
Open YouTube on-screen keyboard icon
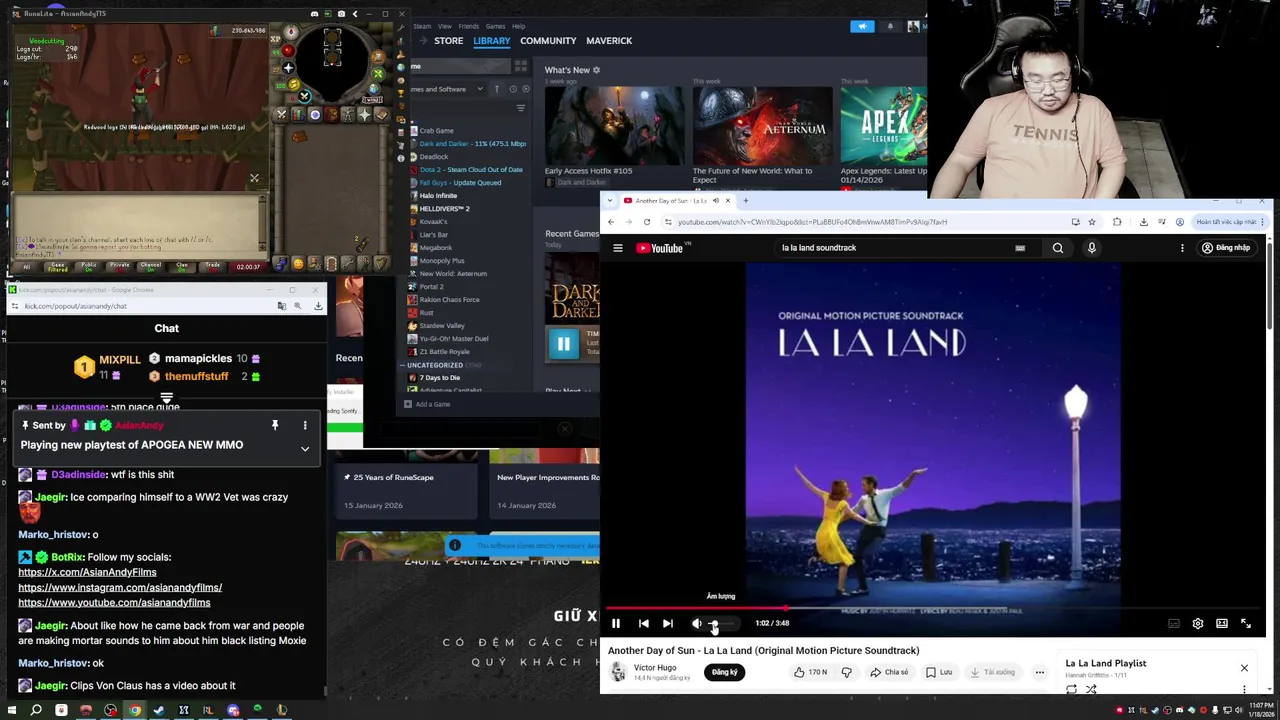[1020, 248]
